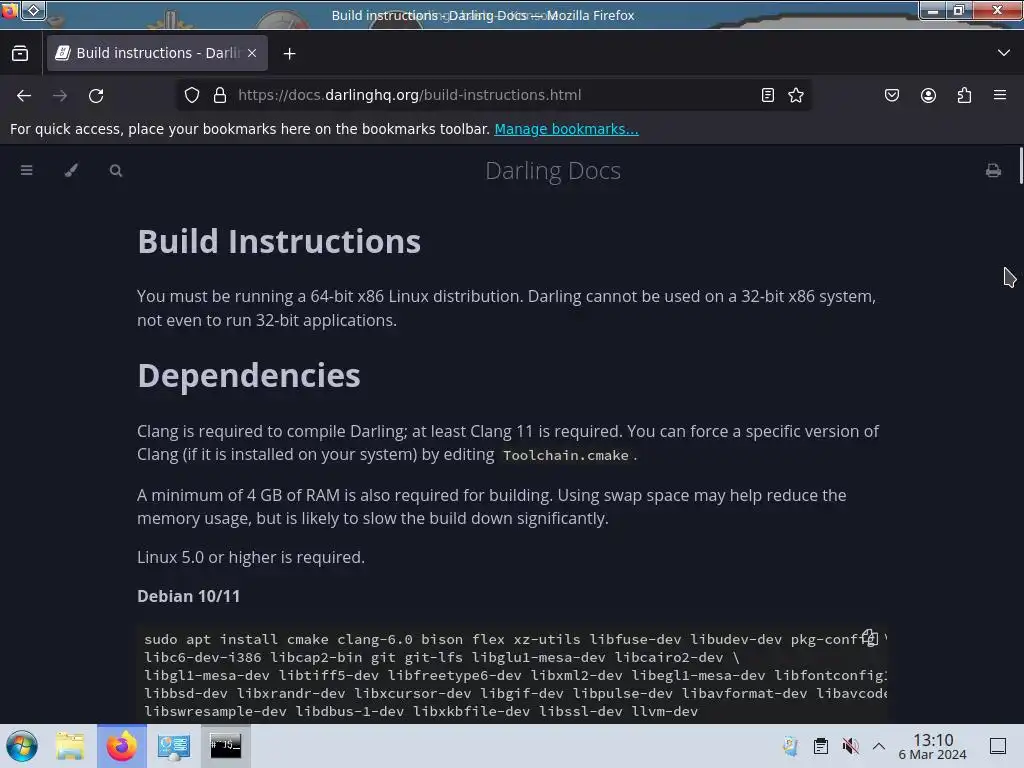
Task: Open the Firefox View recent browsing button
Action: [x=20, y=54]
